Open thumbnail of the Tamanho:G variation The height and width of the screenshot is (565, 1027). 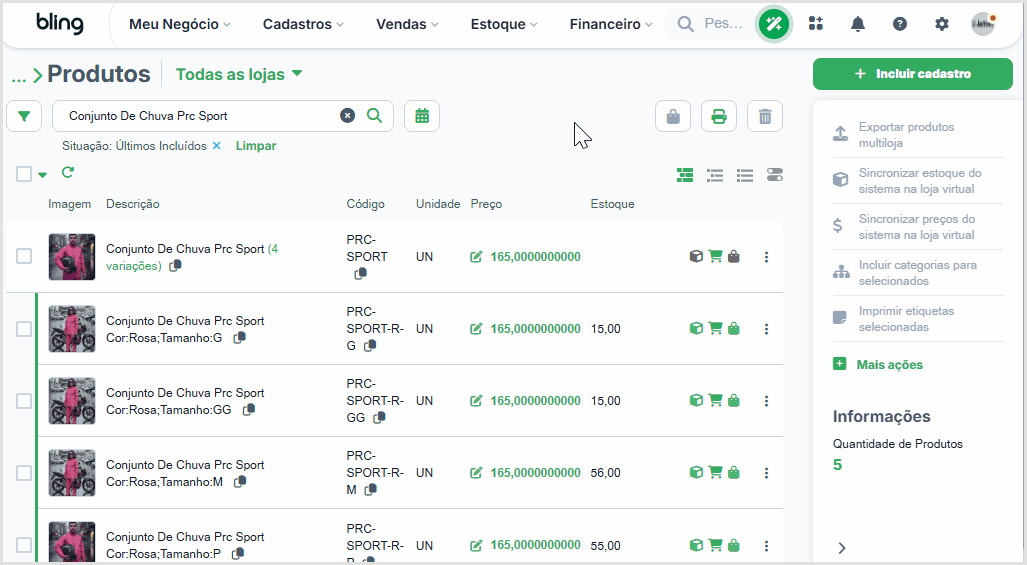[72, 329]
